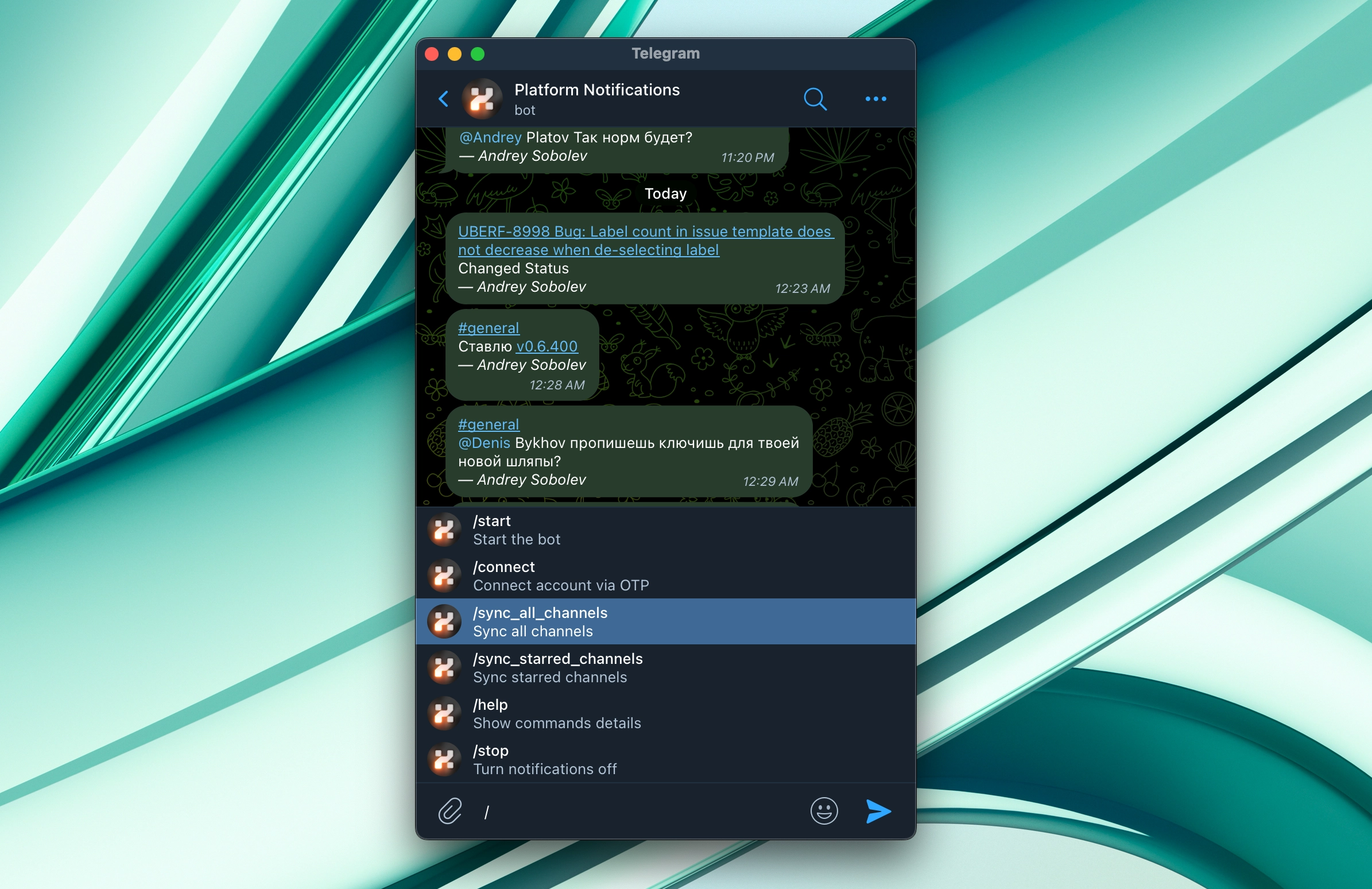Click the Platform Notifications bot avatar
The height and width of the screenshot is (889, 1372).
483,99
